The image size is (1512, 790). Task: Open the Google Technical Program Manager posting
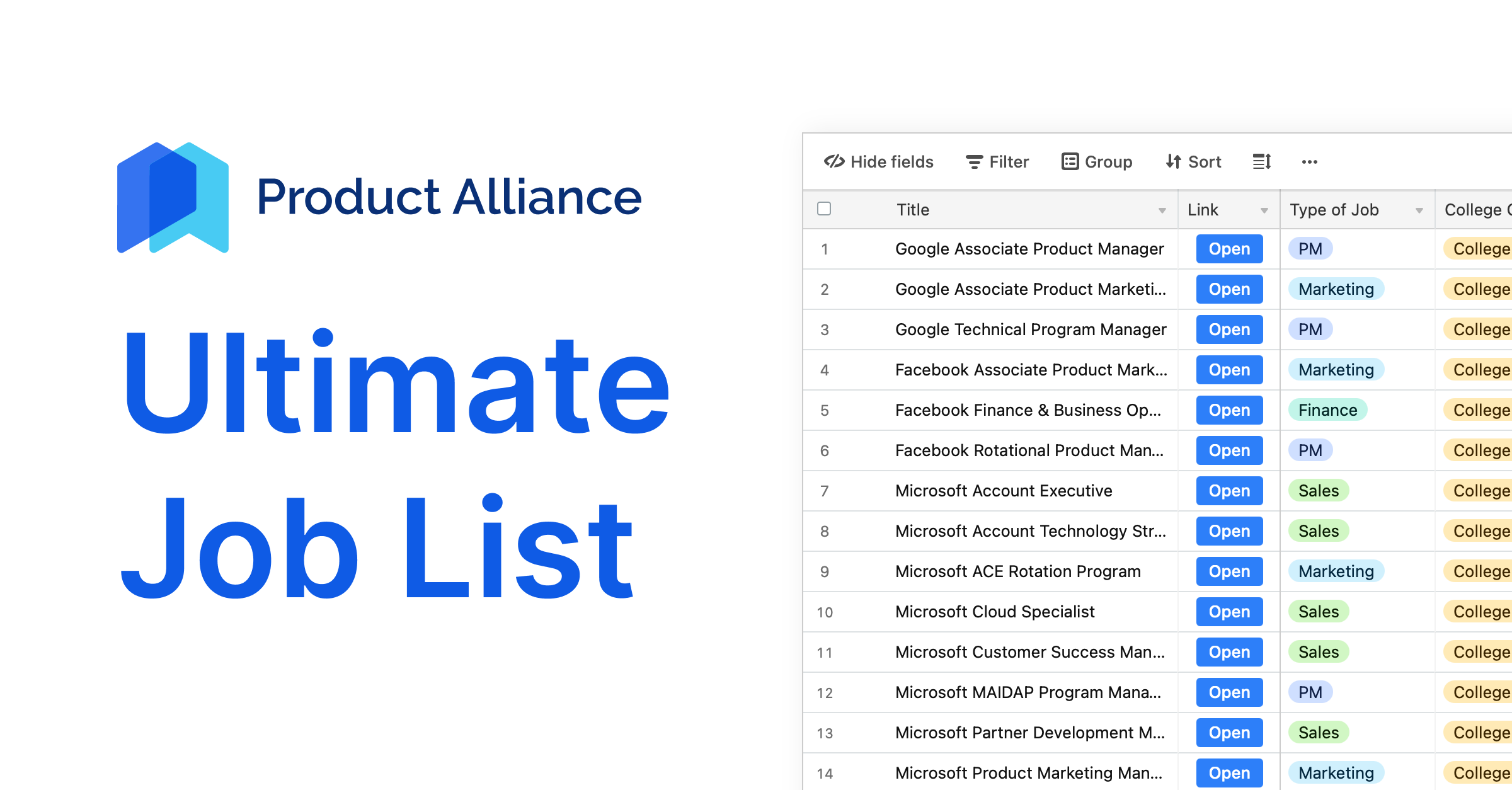[x=1228, y=329]
